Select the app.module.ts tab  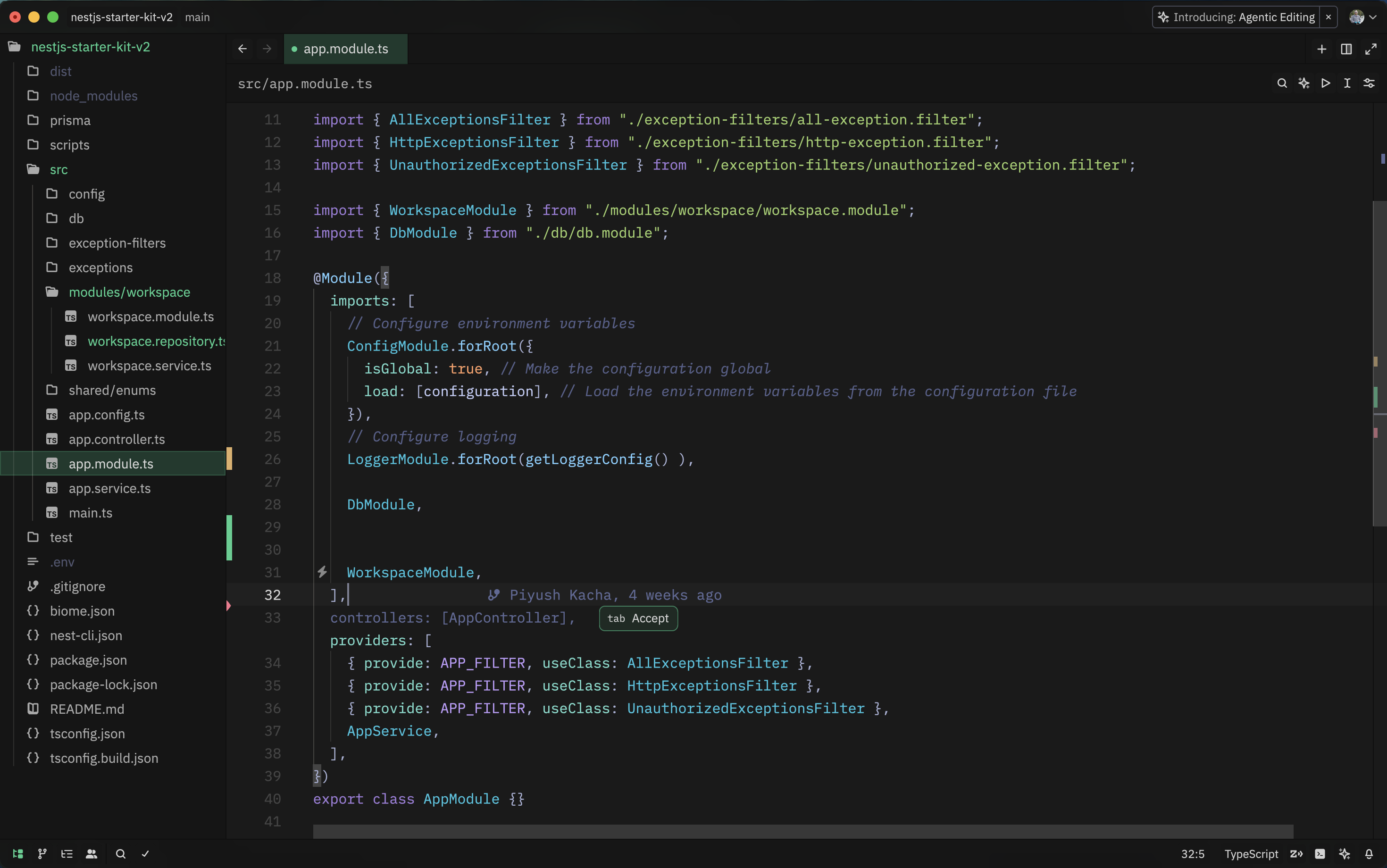coord(345,50)
